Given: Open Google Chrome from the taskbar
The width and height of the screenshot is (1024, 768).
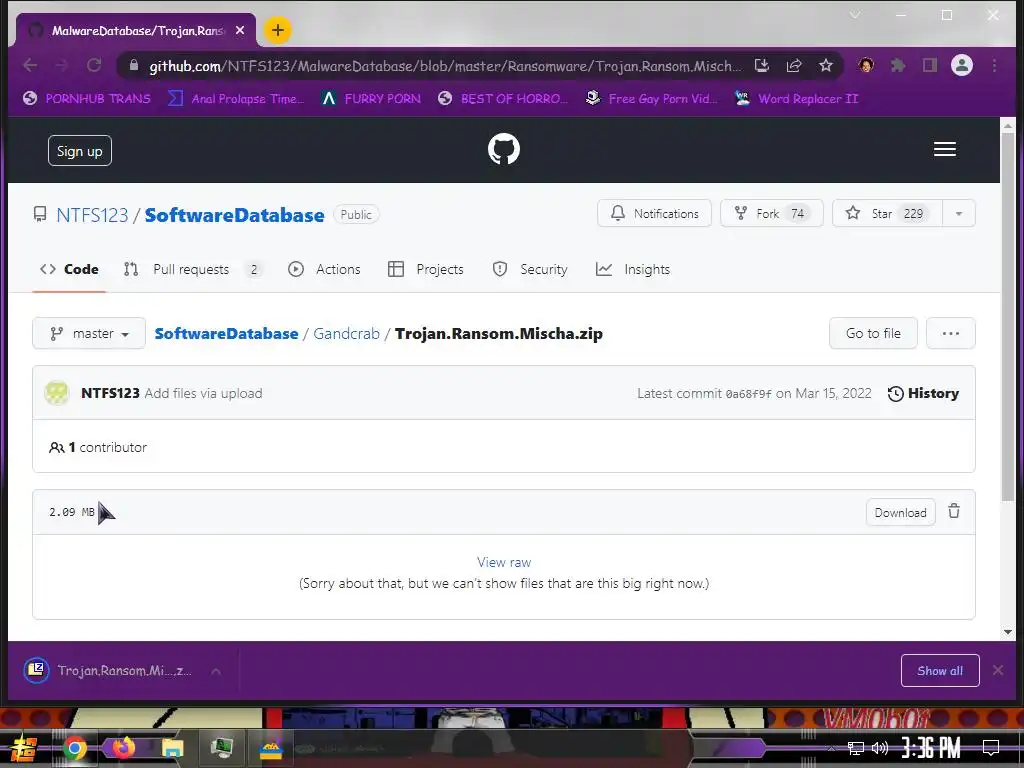Looking at the screenshot, I should (x=74, y=748).
